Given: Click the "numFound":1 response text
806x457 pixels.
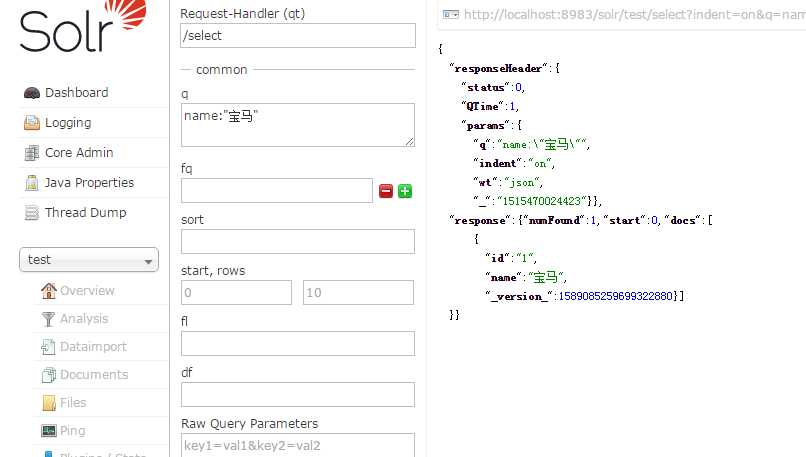Looking at the screenshot, I should pos(562,221).
